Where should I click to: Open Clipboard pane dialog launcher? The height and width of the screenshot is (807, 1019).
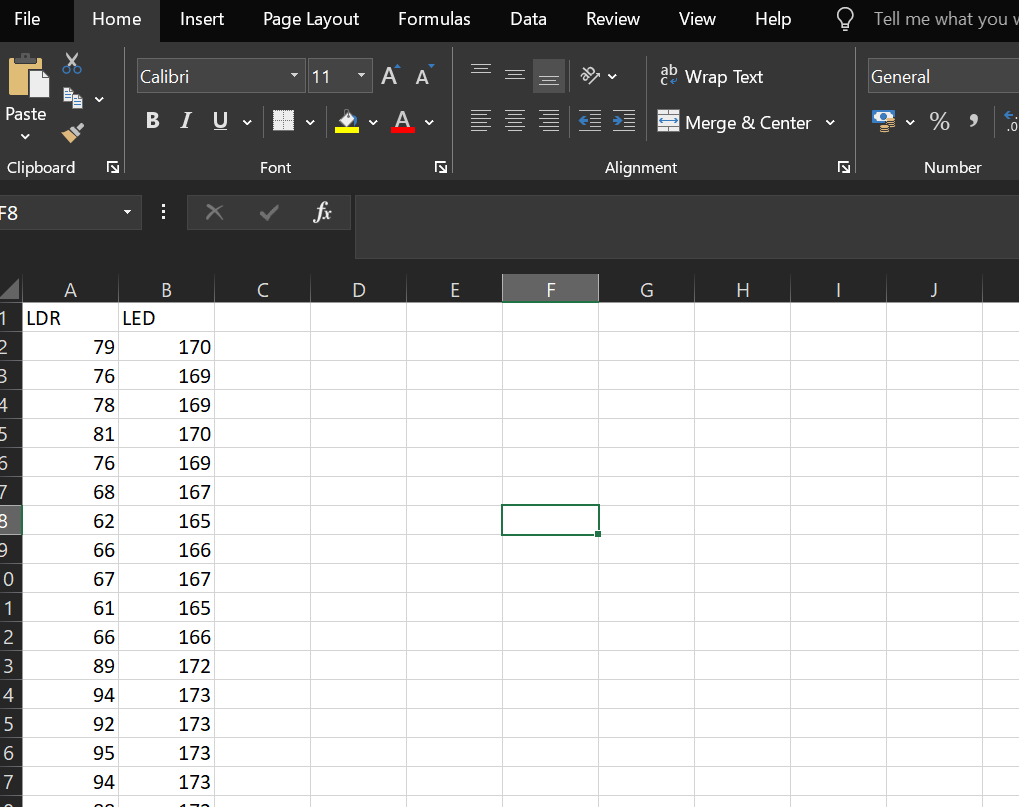(113, 168)
